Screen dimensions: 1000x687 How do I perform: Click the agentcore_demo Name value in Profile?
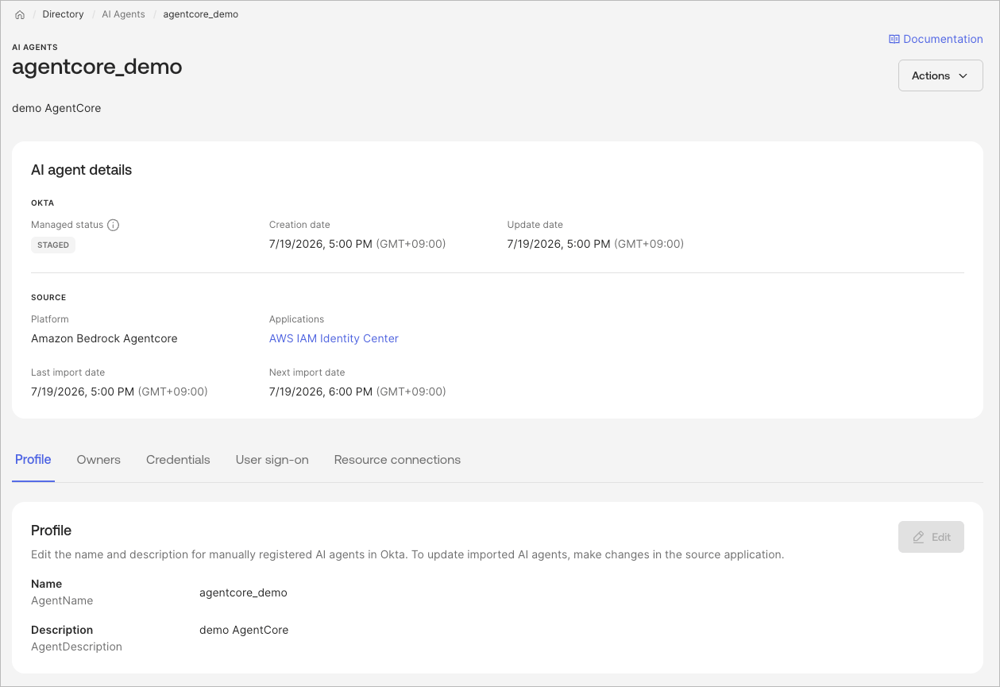[243, 593]
